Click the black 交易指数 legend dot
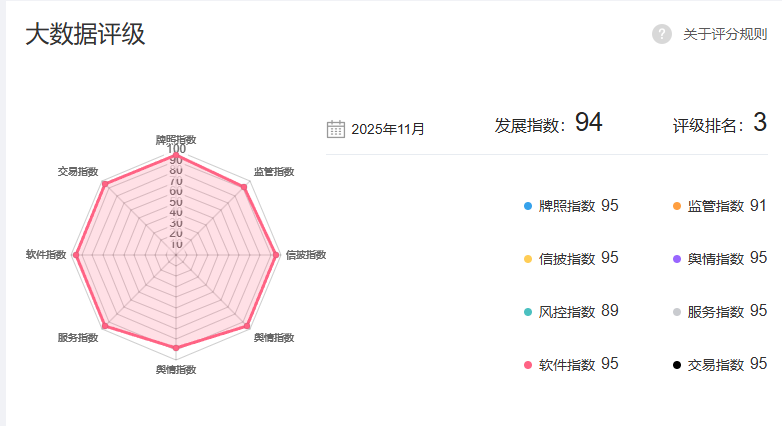The image size is (782, 426). pos(677,365)
